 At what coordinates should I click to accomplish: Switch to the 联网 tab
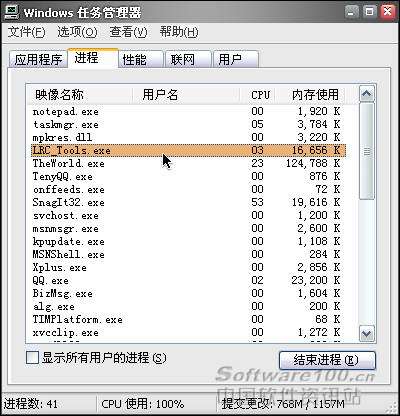click(188, 59)
